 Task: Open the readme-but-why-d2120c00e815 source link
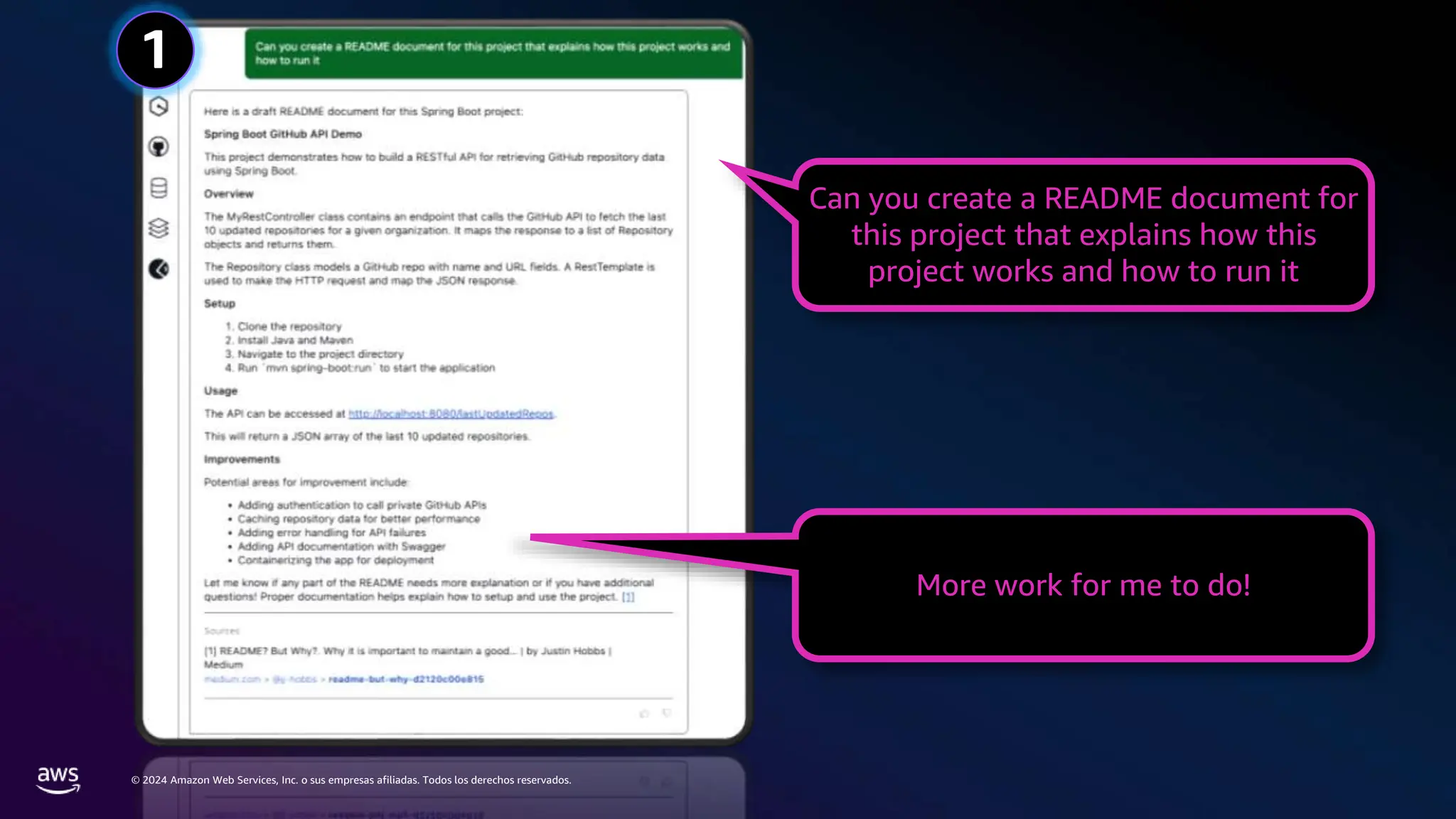(x=406, y=679)
